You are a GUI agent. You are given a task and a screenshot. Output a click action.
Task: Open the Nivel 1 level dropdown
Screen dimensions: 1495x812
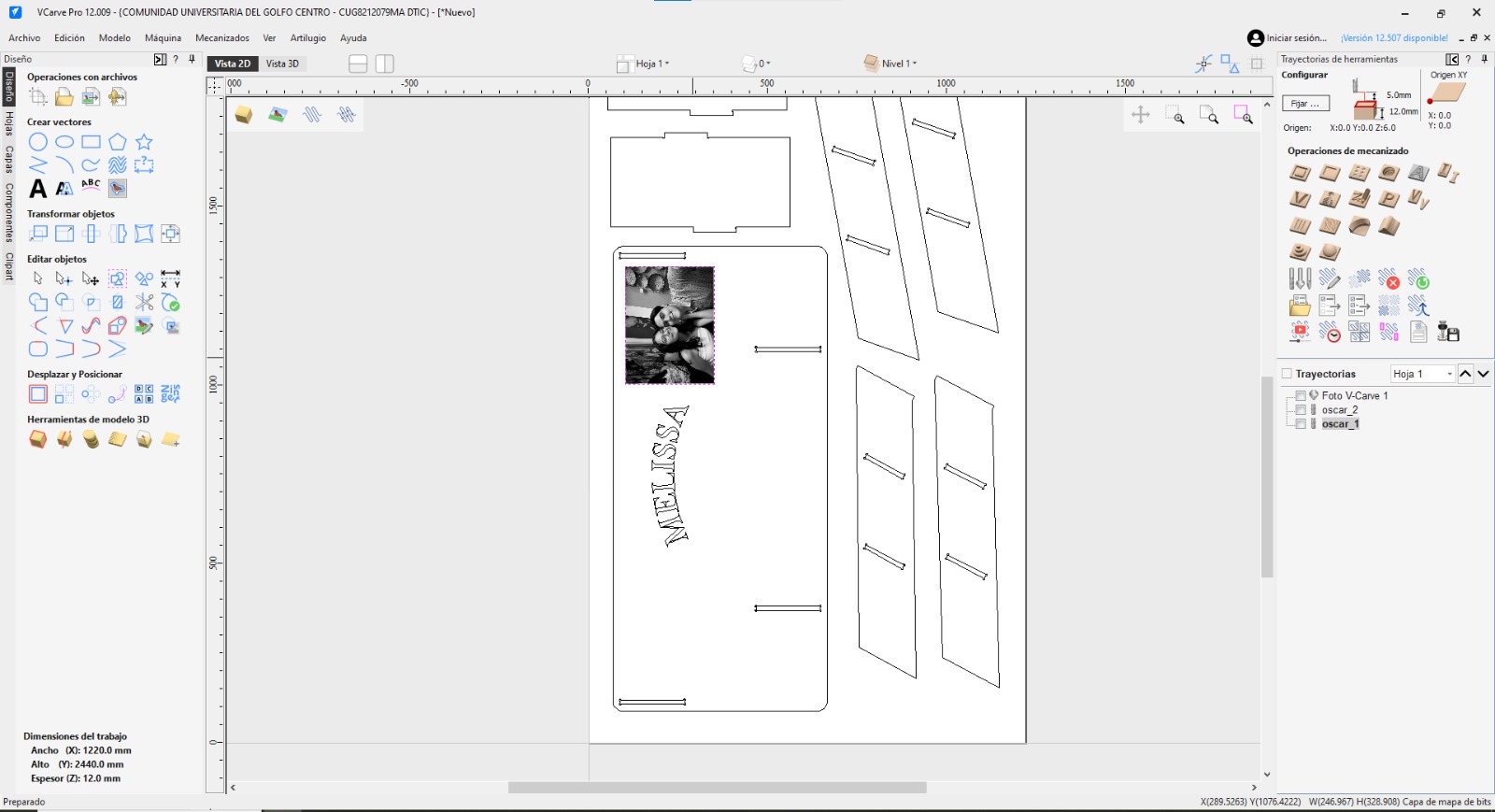pos(890,64)
